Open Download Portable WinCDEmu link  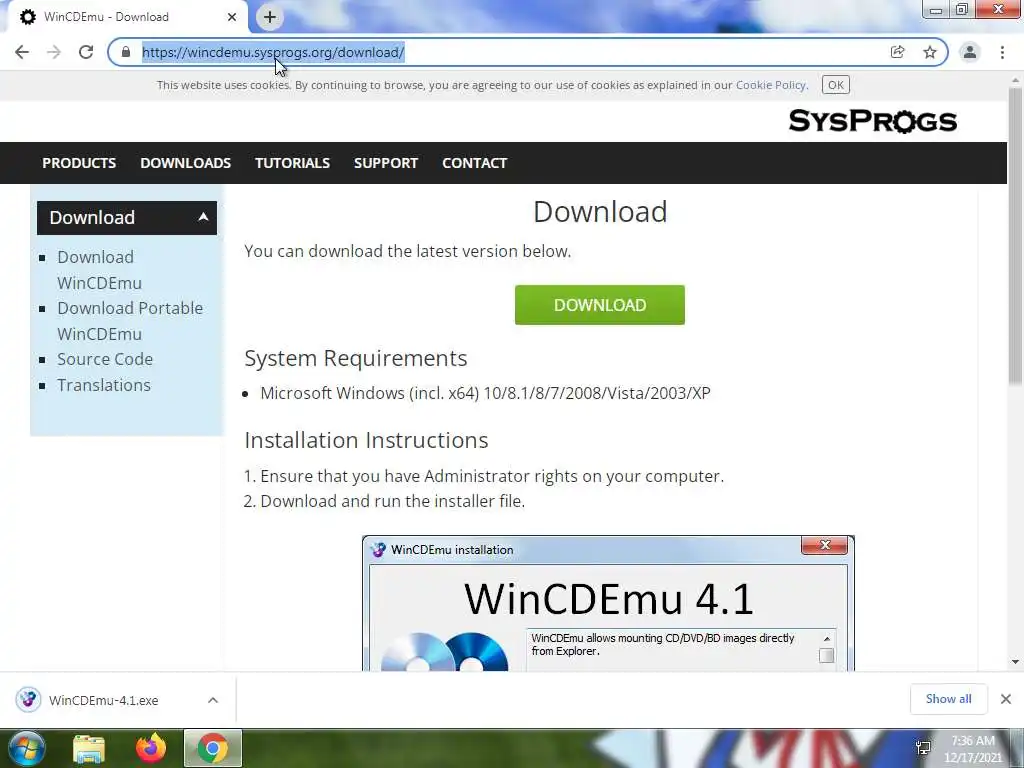(x=130, y=321)
